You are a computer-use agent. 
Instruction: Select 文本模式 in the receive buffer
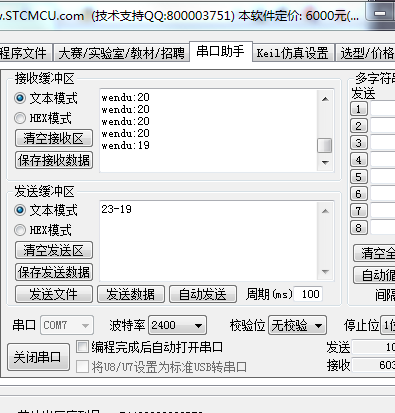[46, 98]
